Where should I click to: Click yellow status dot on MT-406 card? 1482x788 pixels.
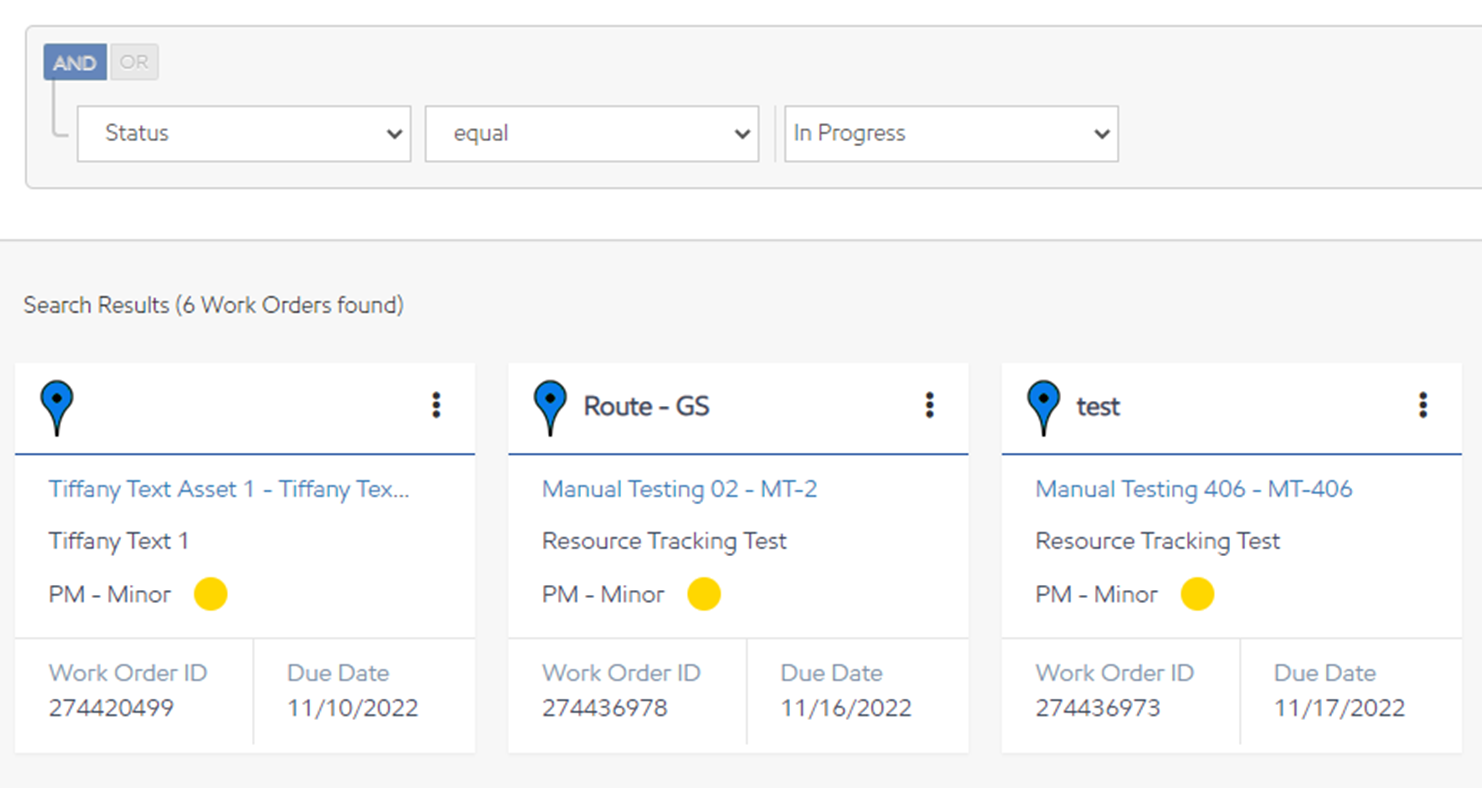tap(1197, 594)
